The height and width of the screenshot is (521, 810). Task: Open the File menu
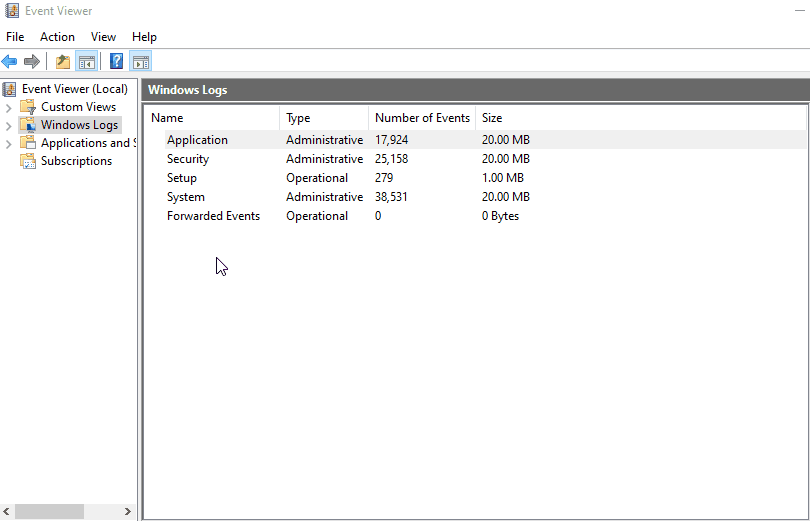coord(15,37)
